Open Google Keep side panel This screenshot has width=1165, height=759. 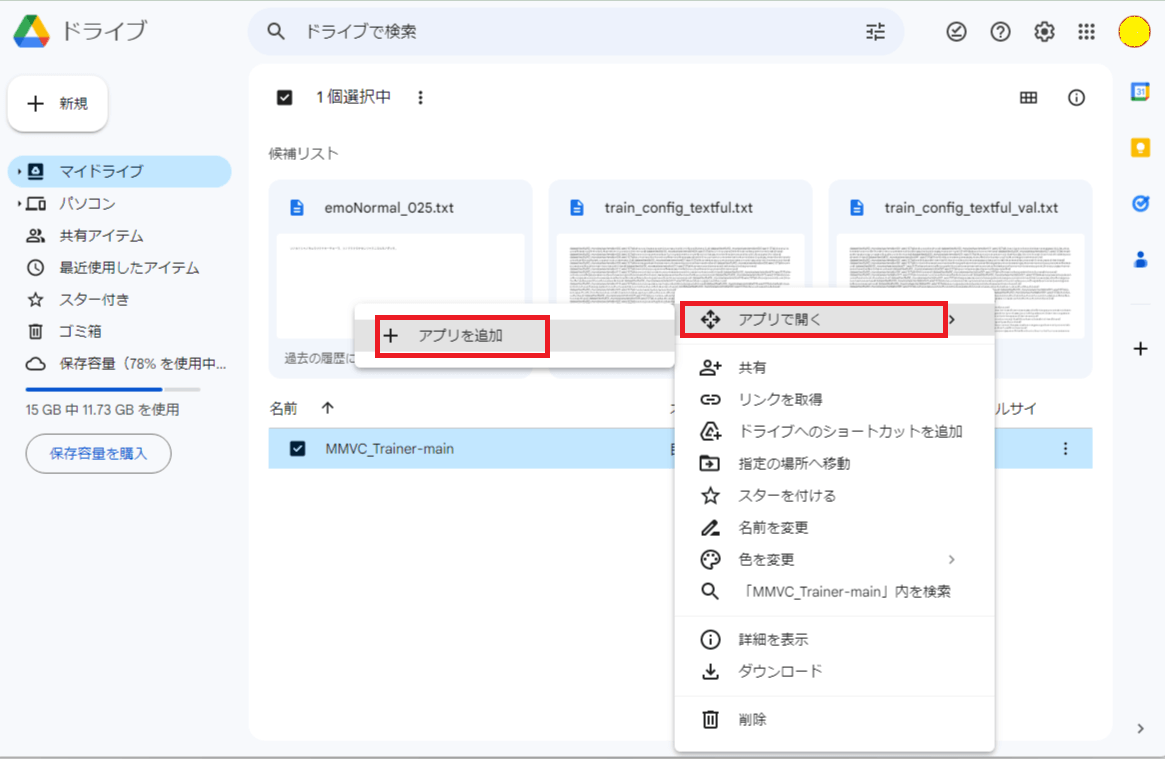(x=1140, y=148)
